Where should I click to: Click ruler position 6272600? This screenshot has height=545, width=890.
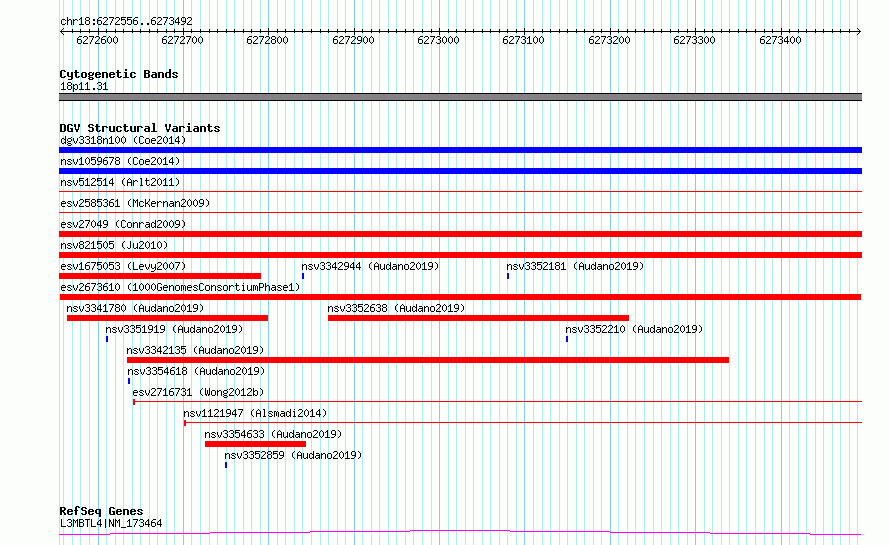pos(97,40)
